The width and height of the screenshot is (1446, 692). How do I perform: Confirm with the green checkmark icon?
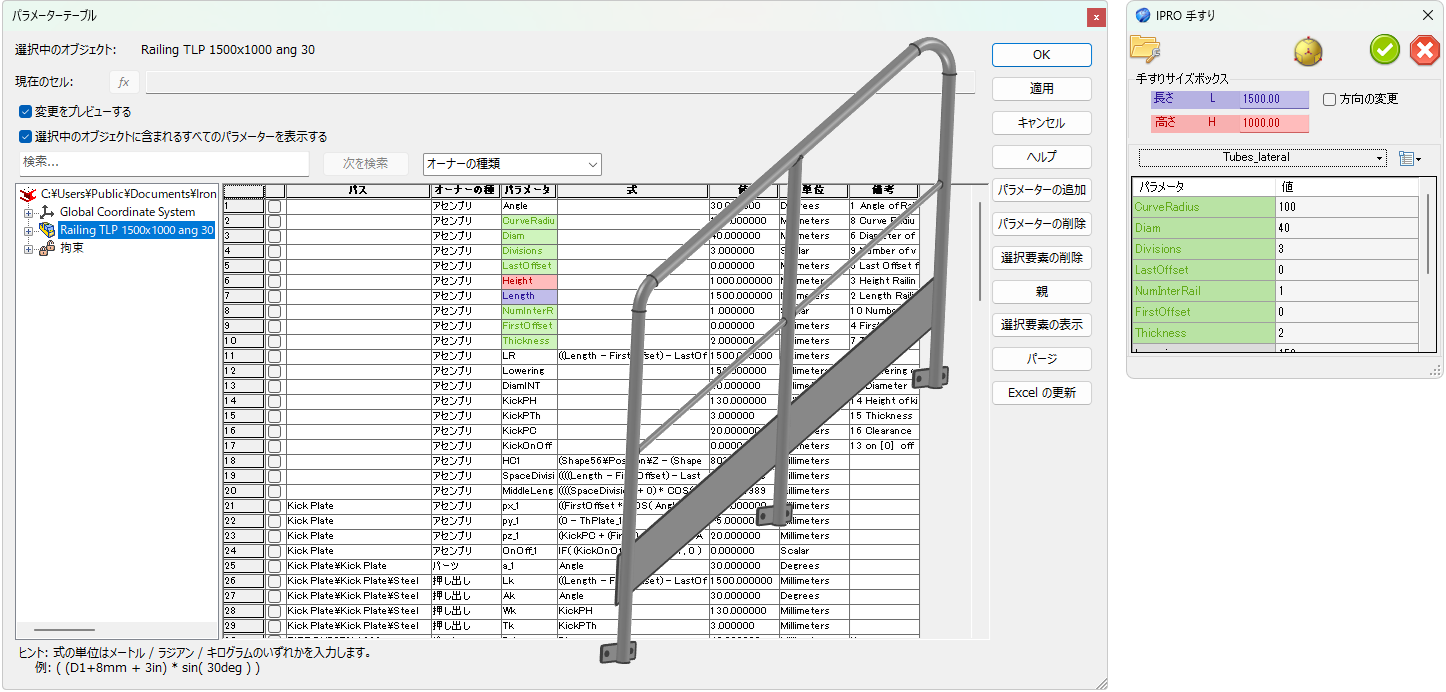[1384, 49]
